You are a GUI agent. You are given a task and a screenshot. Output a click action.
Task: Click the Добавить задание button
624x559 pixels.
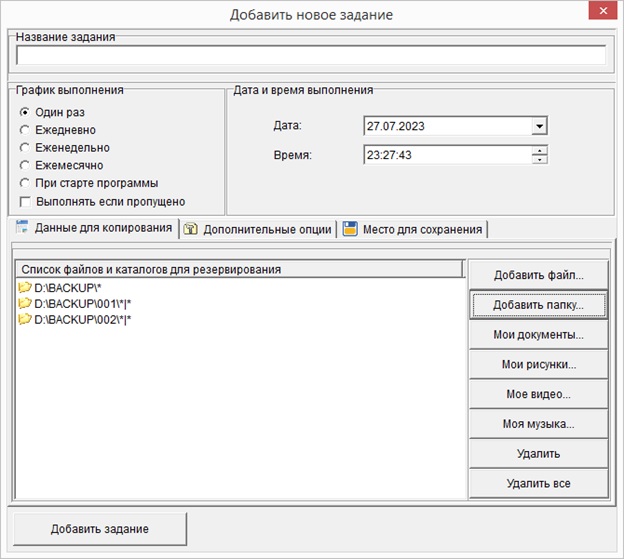(100, 529)
